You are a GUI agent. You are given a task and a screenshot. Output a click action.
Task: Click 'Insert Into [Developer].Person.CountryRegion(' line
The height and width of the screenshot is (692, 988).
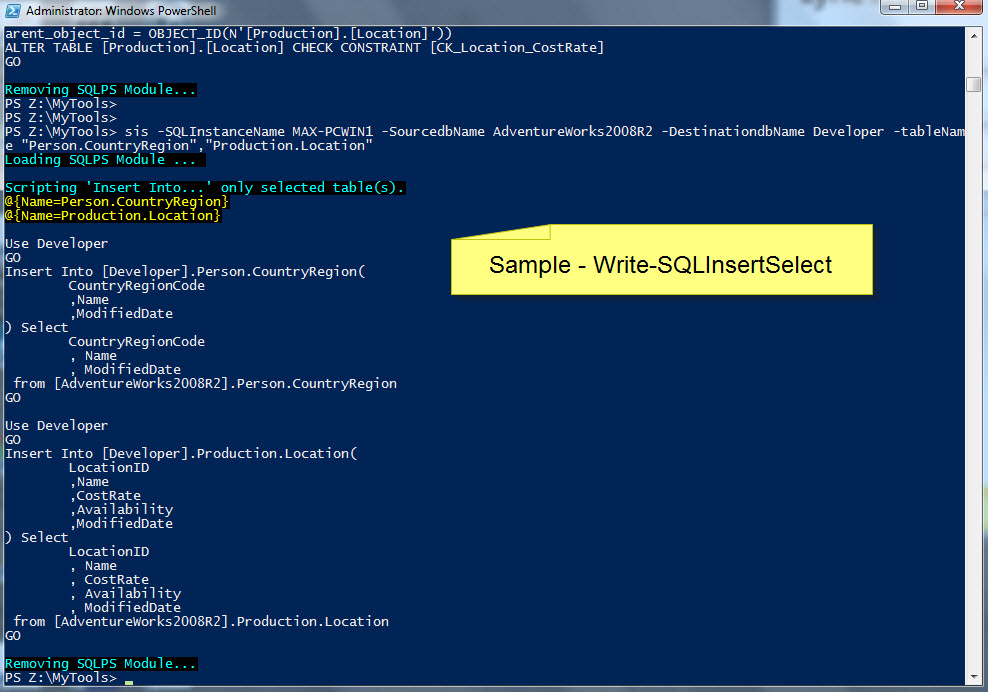(185, 272)
